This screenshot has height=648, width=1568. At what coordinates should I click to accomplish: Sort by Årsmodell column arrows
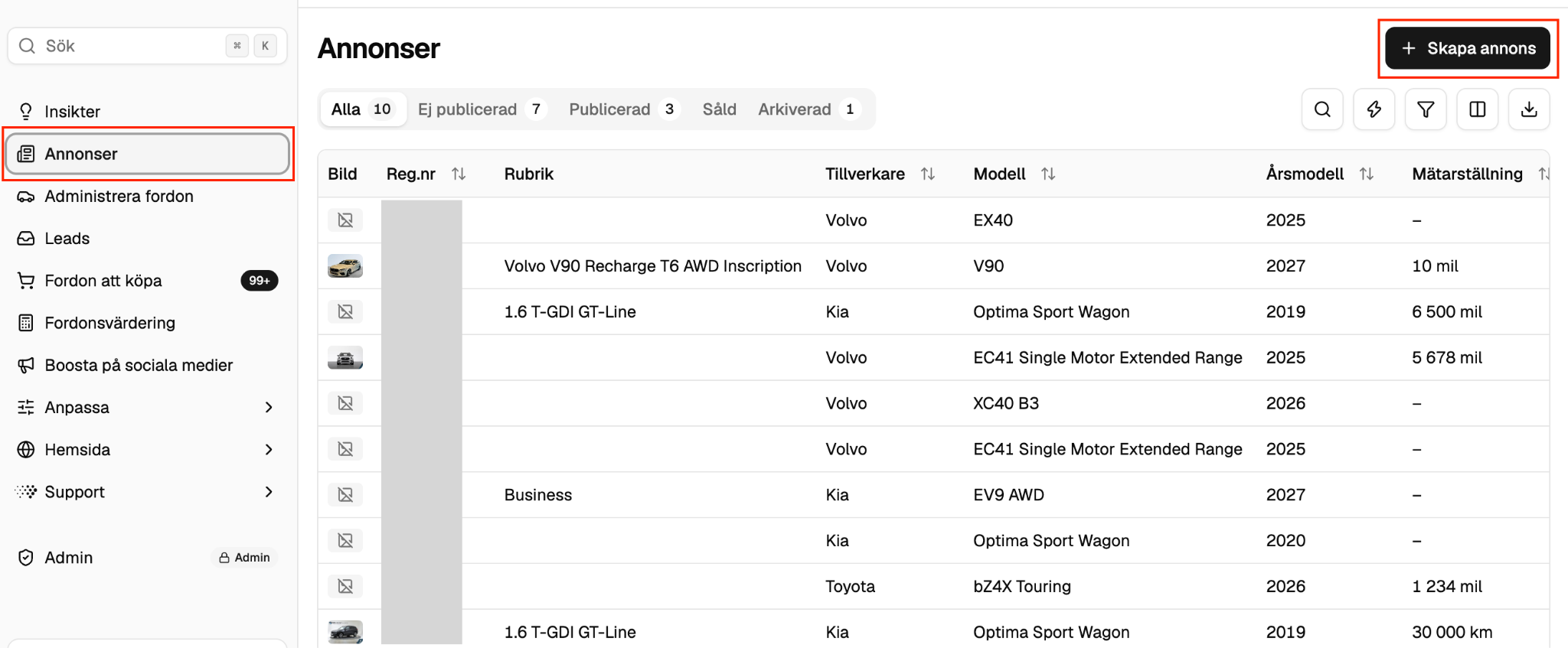[1367, 174]
